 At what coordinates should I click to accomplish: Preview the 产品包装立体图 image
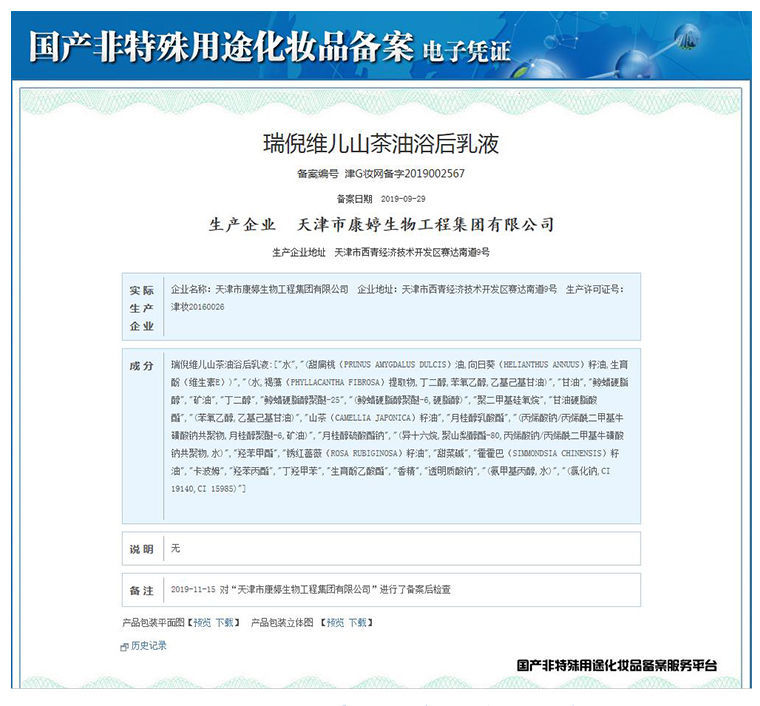(x=335, y=623)
